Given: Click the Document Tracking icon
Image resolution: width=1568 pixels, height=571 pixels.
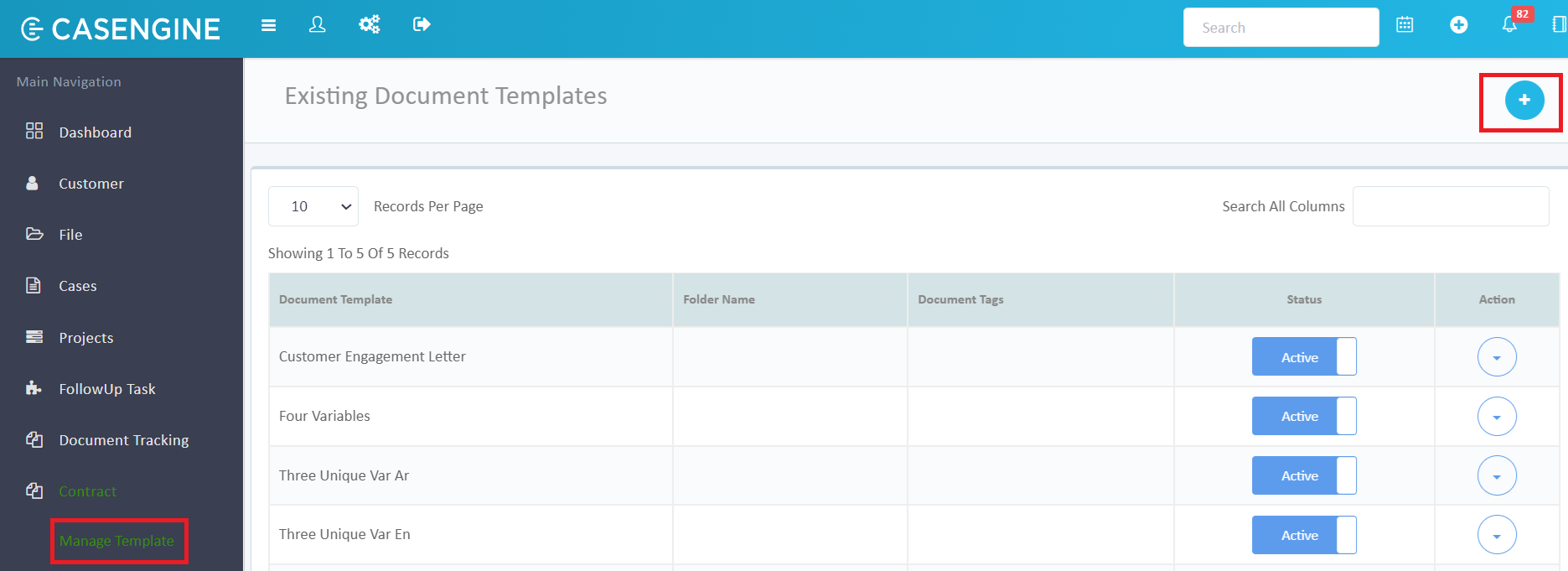Looking at the screenshot, I should pyautogui.click(x=34, y=439).
